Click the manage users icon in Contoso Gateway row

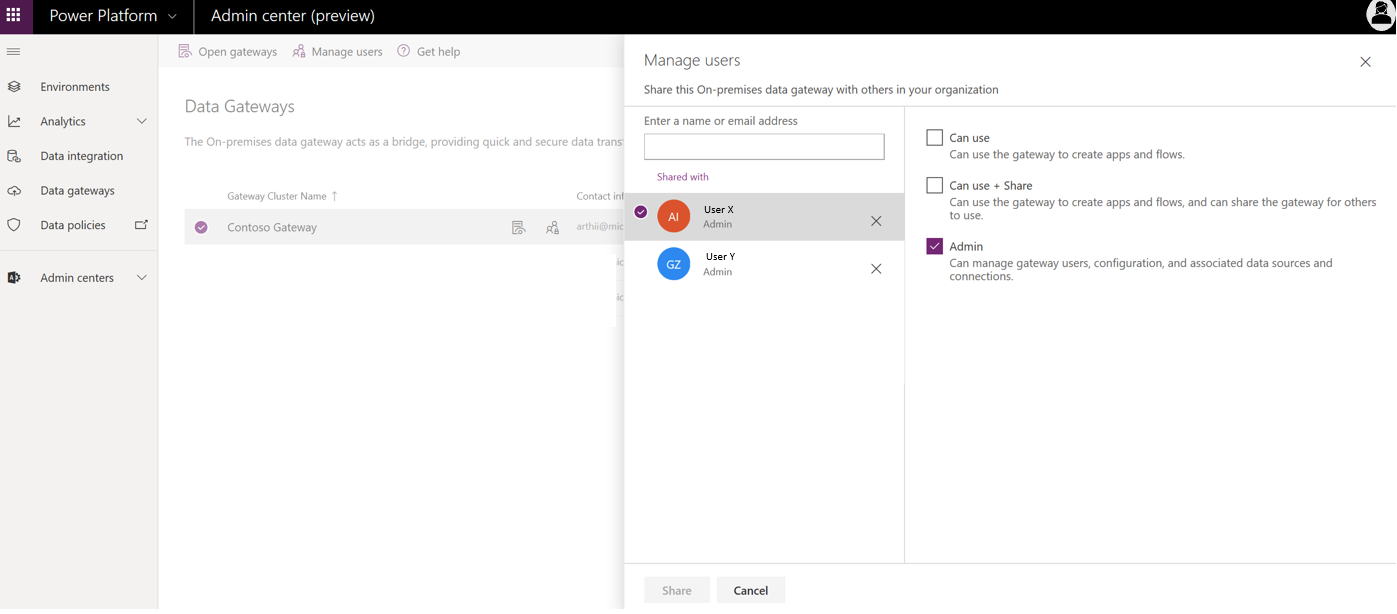tap(552, 228)
